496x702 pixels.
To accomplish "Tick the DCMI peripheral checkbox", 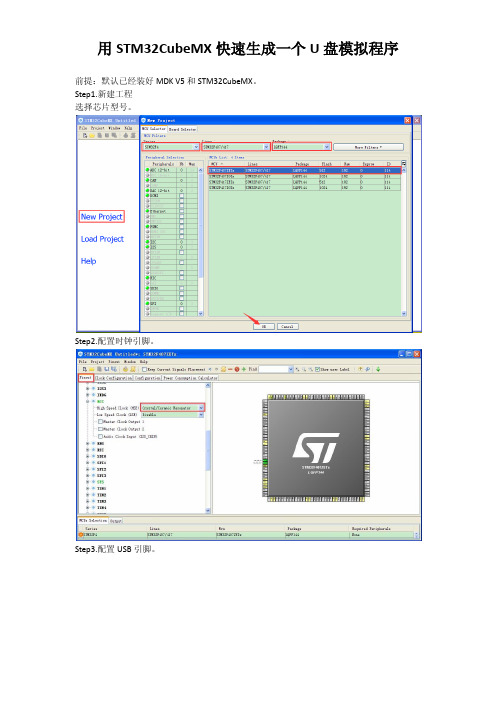I will pos(182,196).
